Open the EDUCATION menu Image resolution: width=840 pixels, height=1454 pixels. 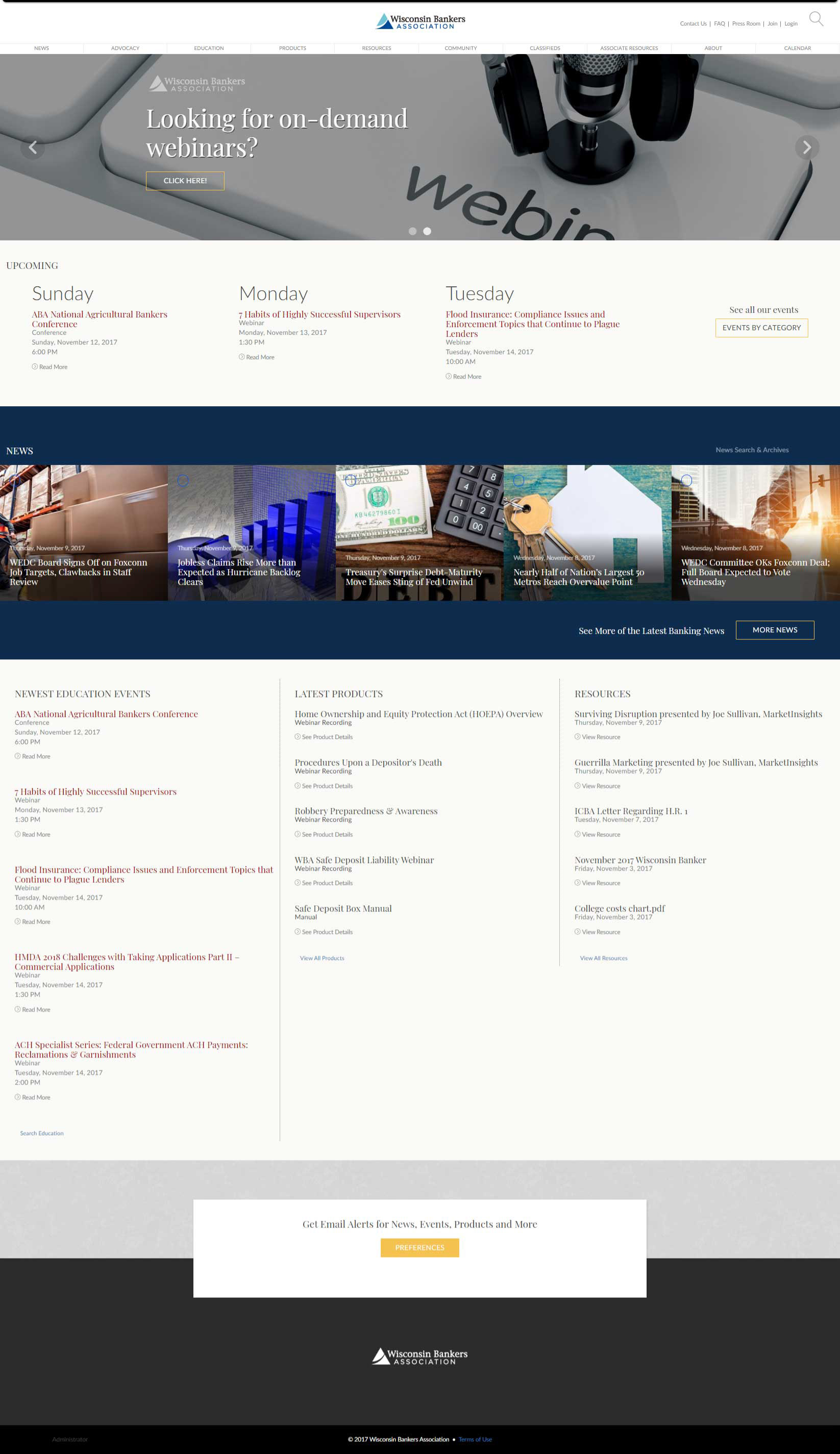coord(209,48)
